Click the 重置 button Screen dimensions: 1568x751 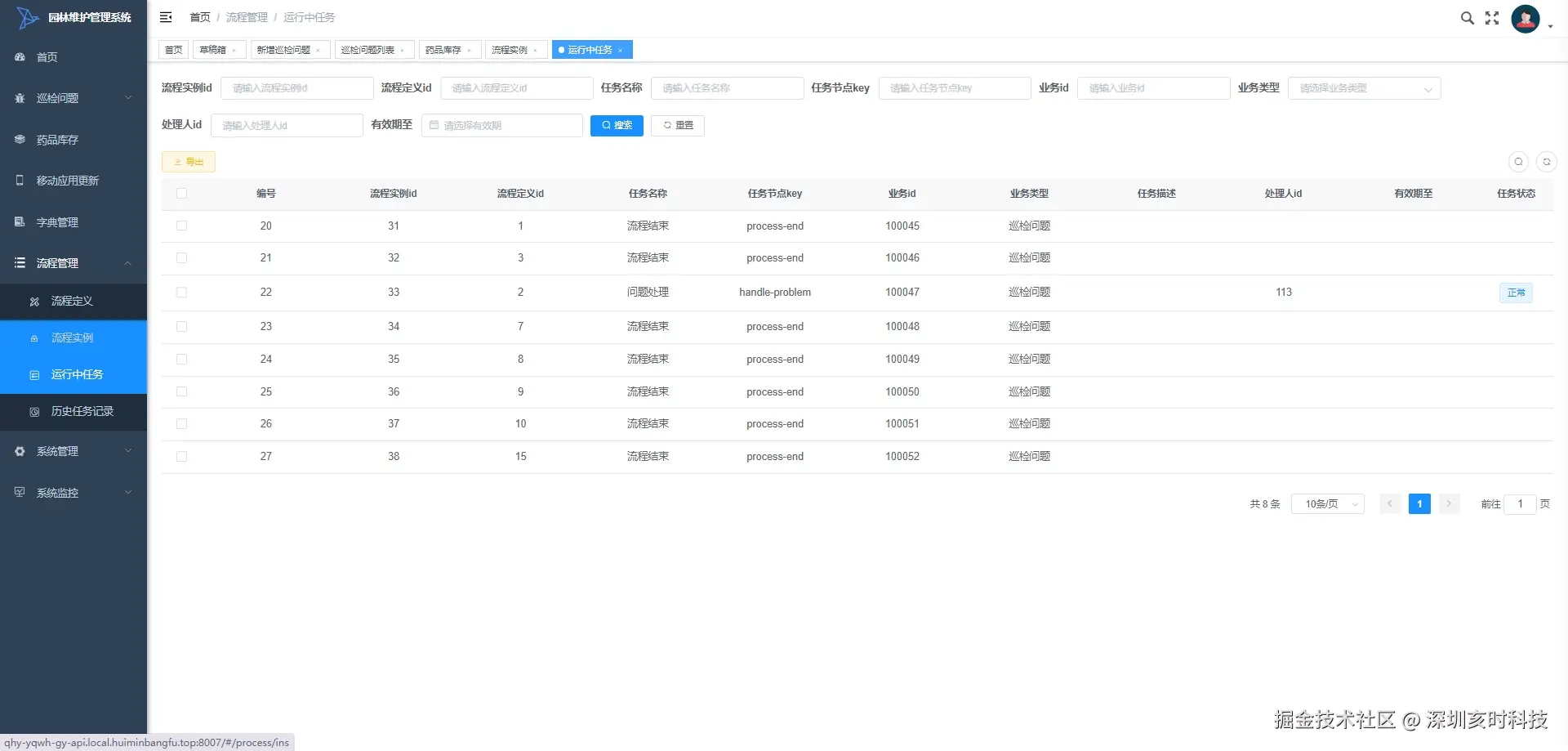(678, 125)
